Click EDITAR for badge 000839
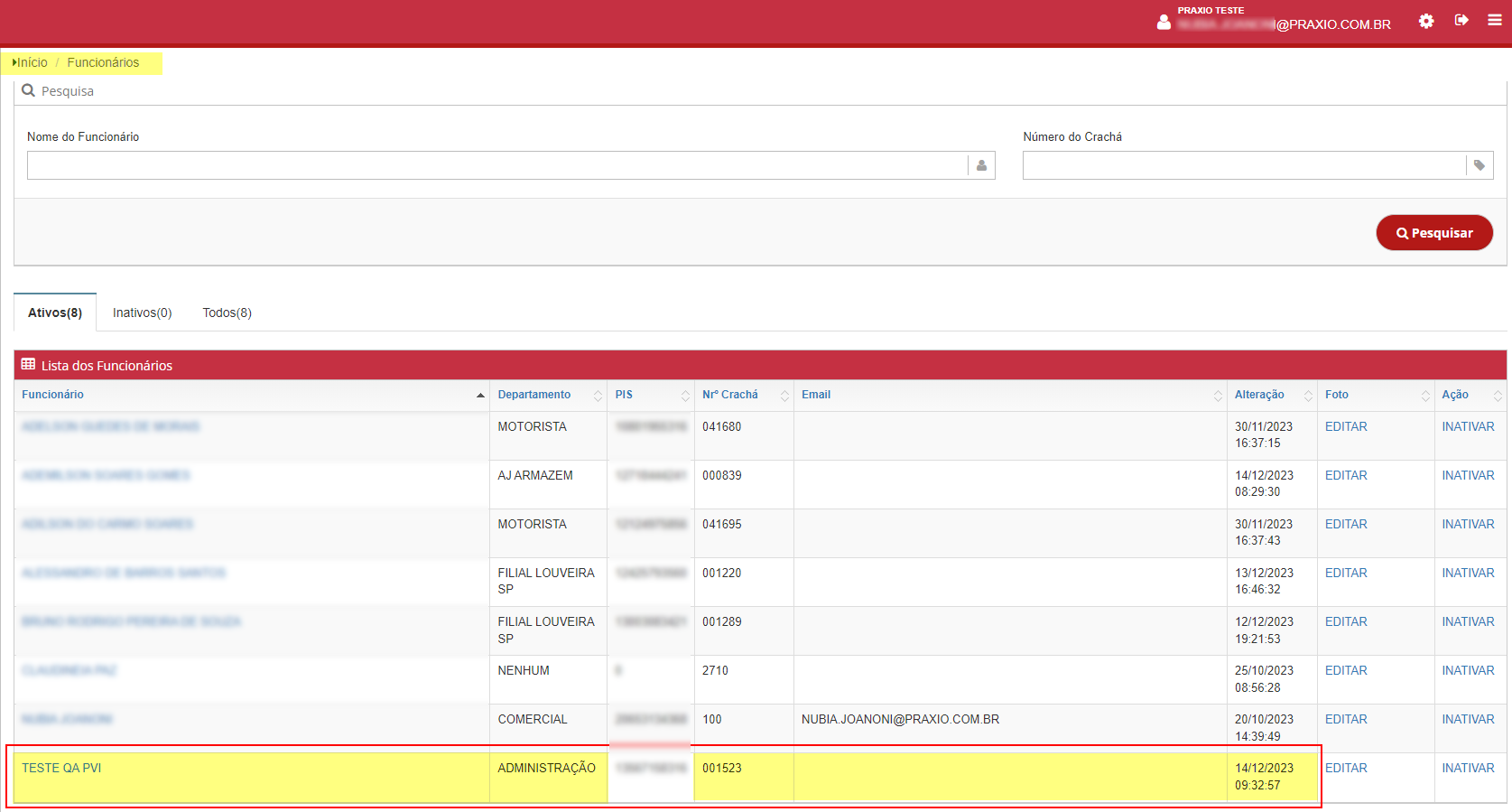This screenshot has height=812, width=1512. click(1346, 475)
